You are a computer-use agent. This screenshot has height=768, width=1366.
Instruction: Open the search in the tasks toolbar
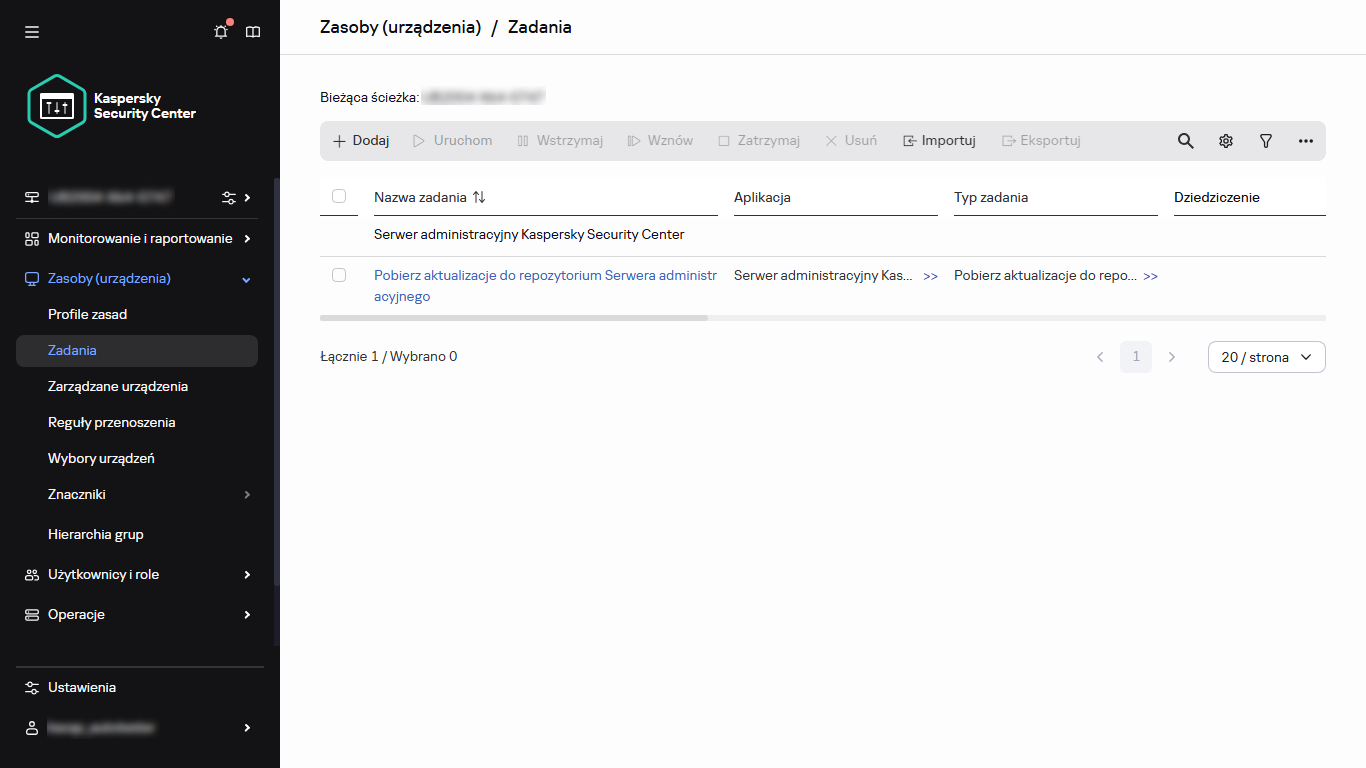[x=1185, y=140]
